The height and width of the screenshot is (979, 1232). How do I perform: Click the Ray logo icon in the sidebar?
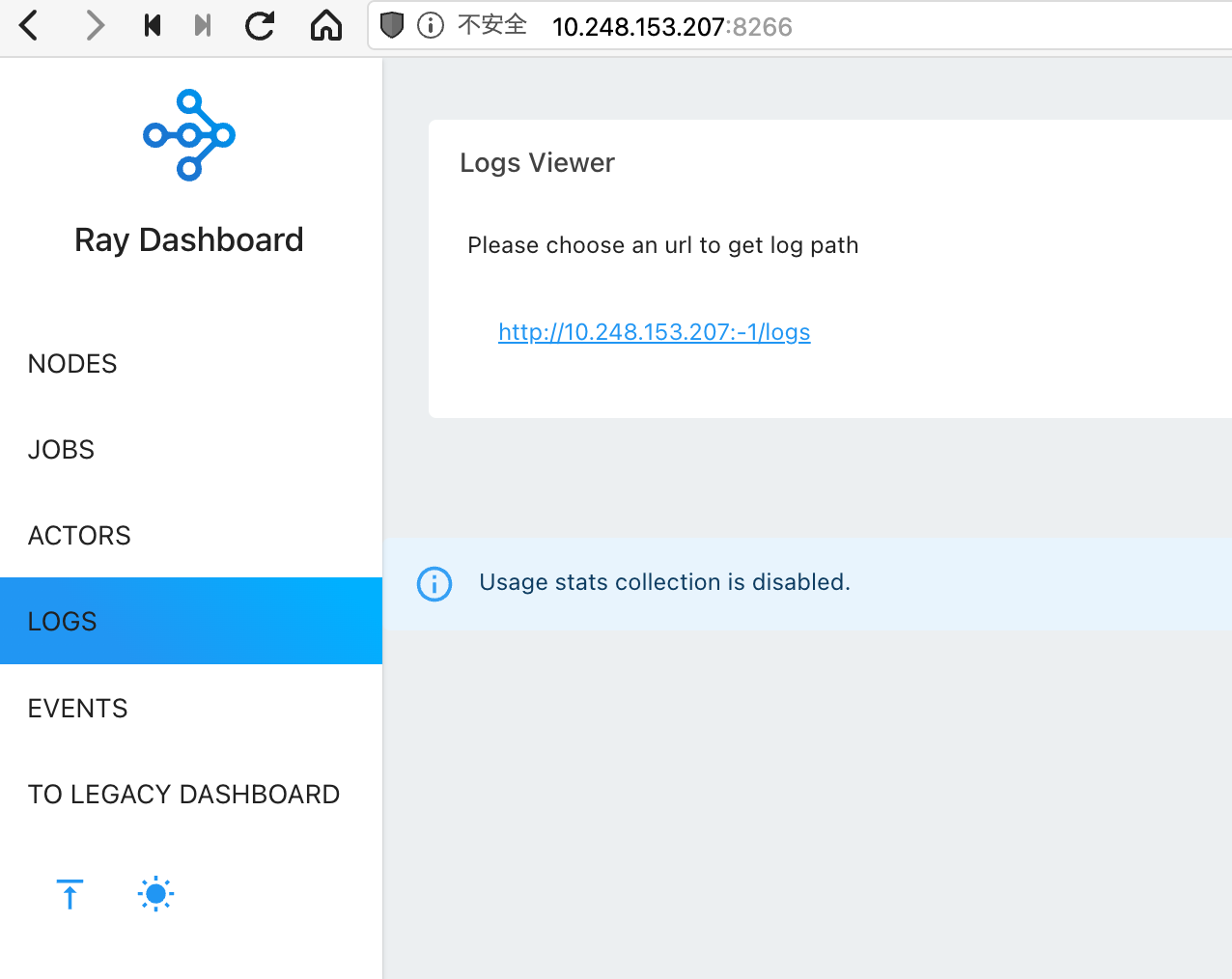point(189,135)
